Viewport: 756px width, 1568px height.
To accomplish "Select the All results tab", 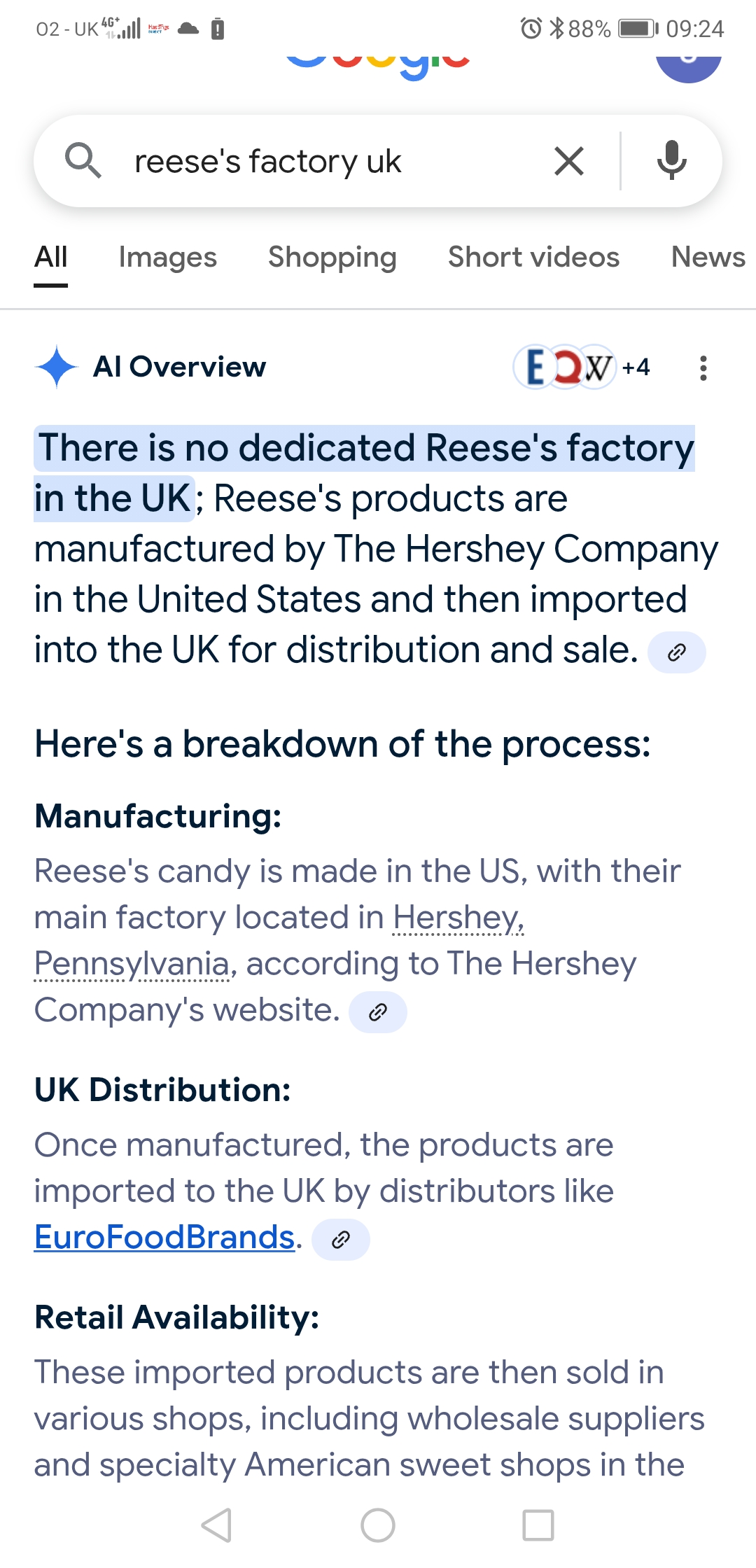I will [51, 258].
